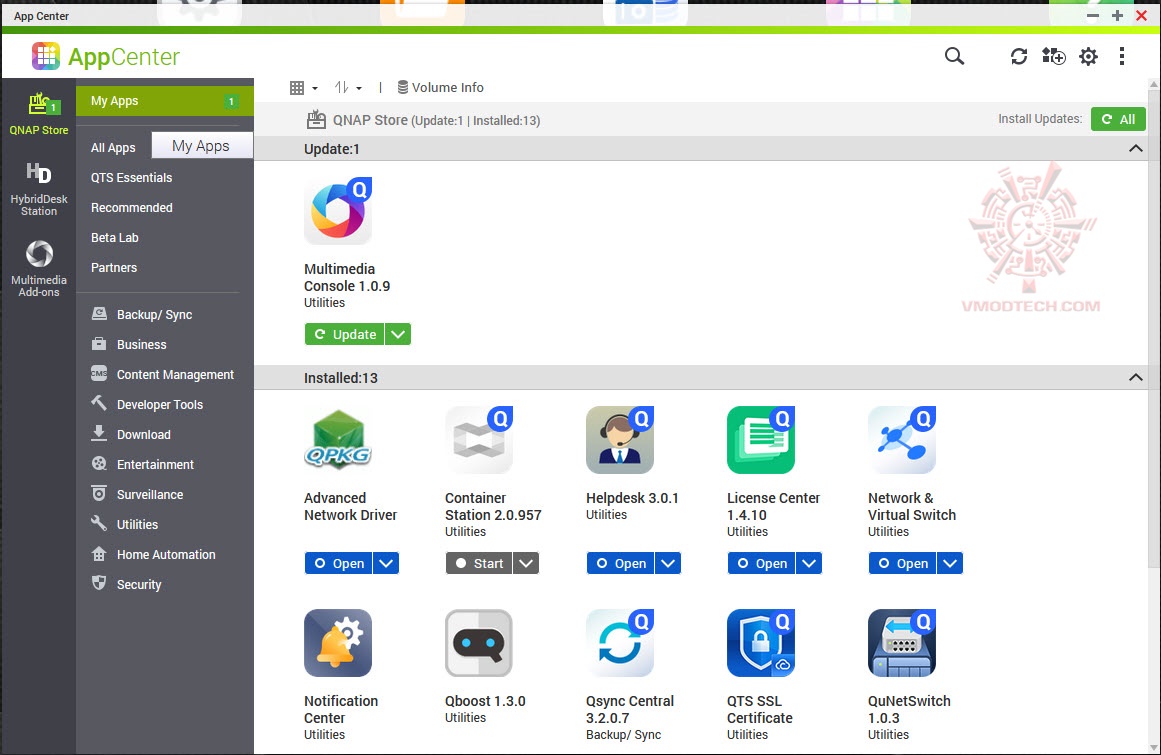Click the Advanced Network Driver QPKG icon
Image resolution: width=1161 pixels, height=755 pixels.
(338, 440)
